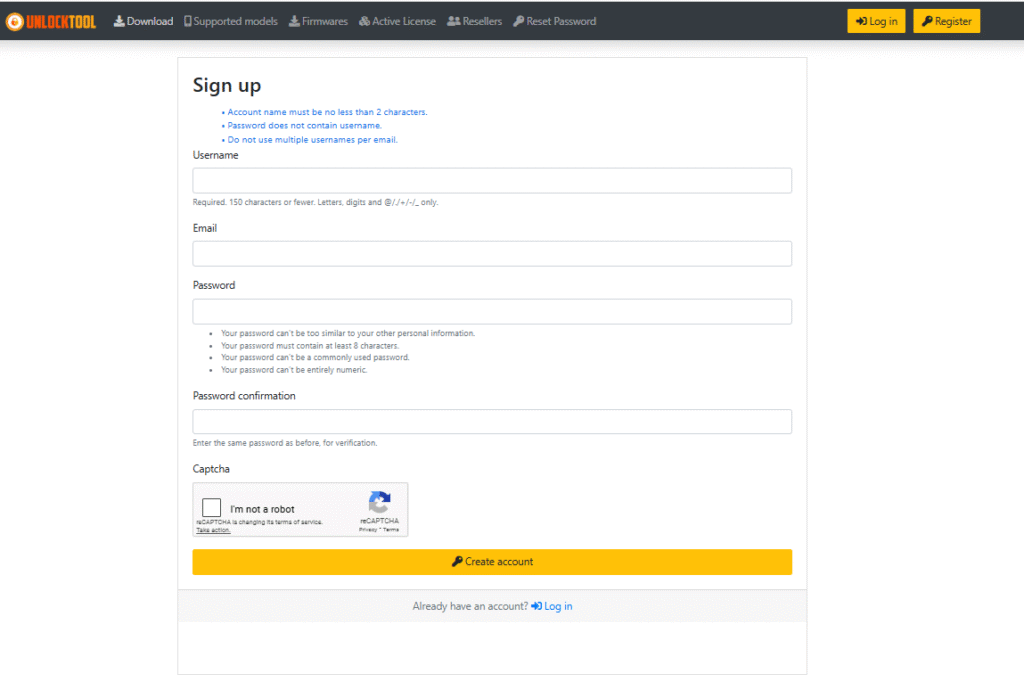The image size is (1024, 682).
Task: Submit with Create account button
Action: coord(492,562)
